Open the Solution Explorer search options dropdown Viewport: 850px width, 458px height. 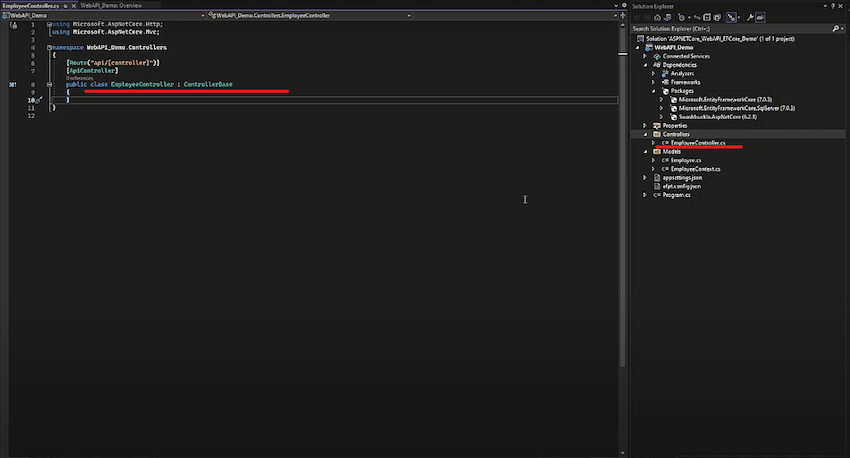(842, 29)
